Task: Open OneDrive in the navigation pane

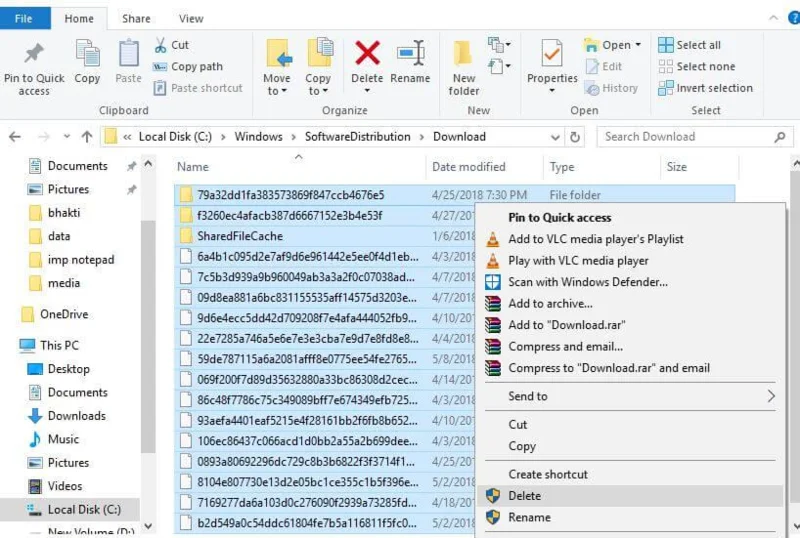Action: tap(56, 314)
